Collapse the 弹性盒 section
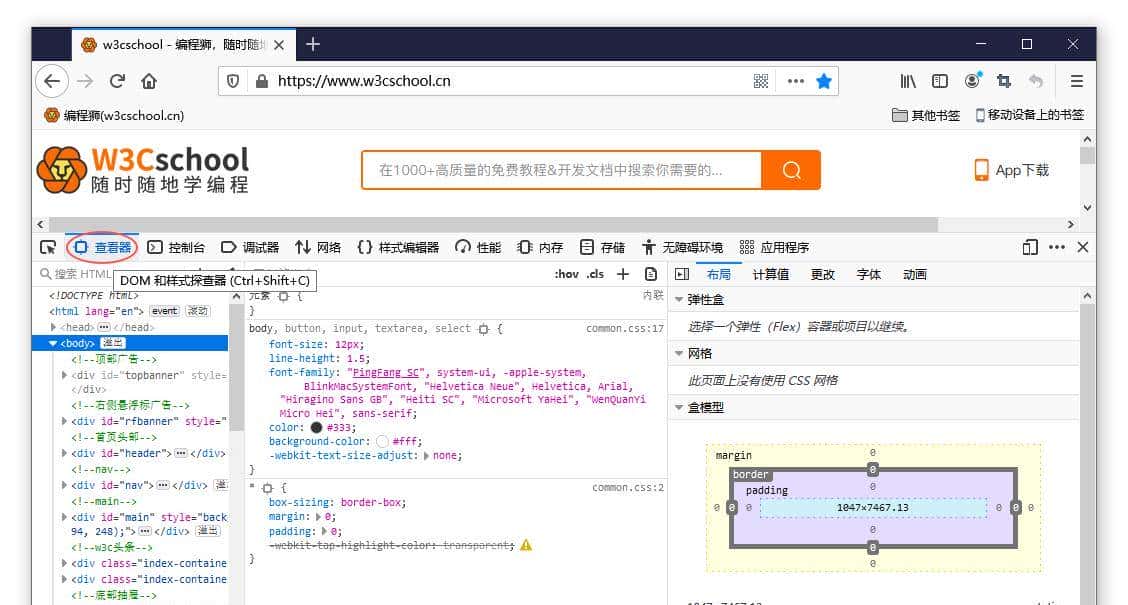The height and width of the screenshot is (605, 1128). pyautogui.click(x=679, y=299)
